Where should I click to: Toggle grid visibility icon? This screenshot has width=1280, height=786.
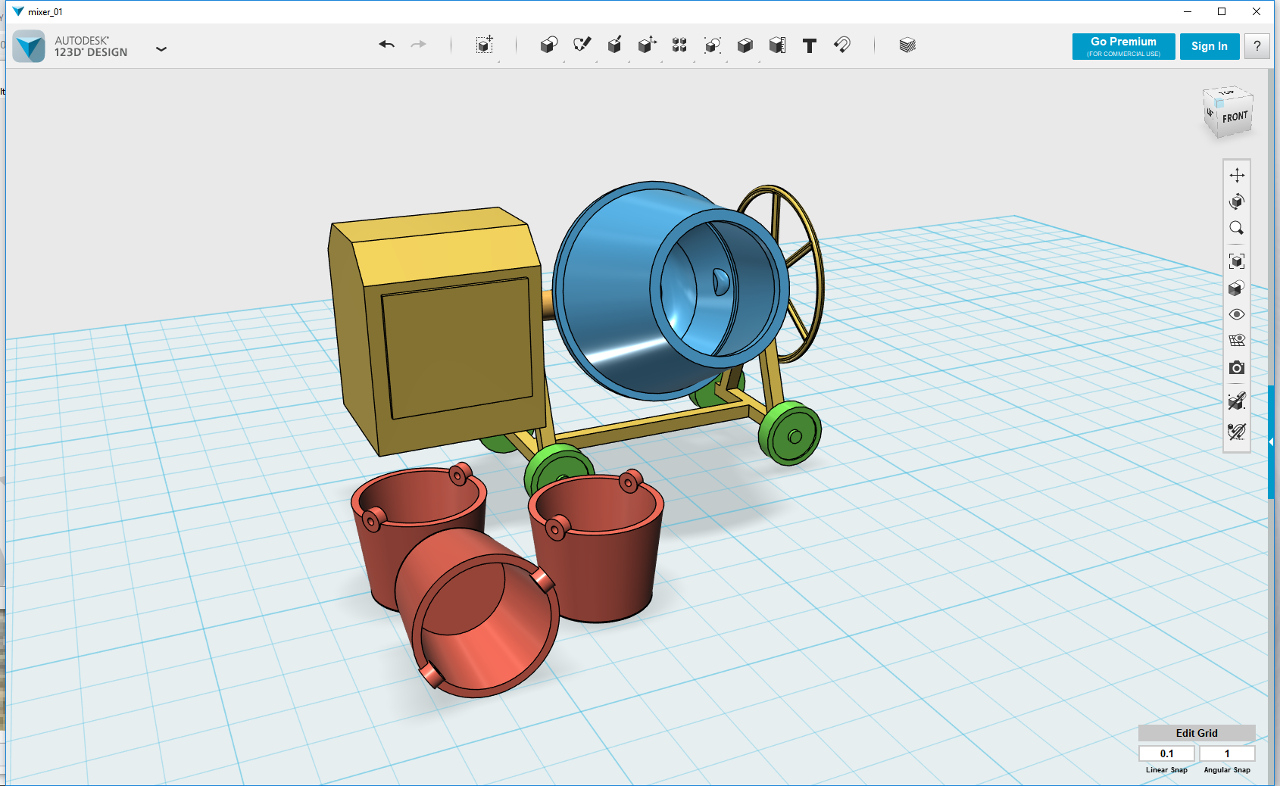(x=1237, y=341)
